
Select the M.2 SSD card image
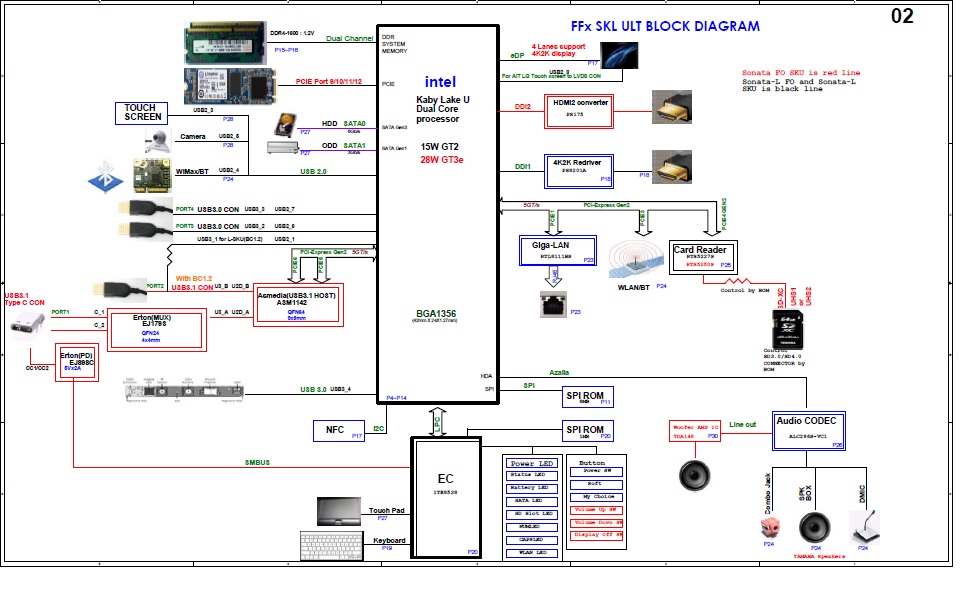coord(231,87)
